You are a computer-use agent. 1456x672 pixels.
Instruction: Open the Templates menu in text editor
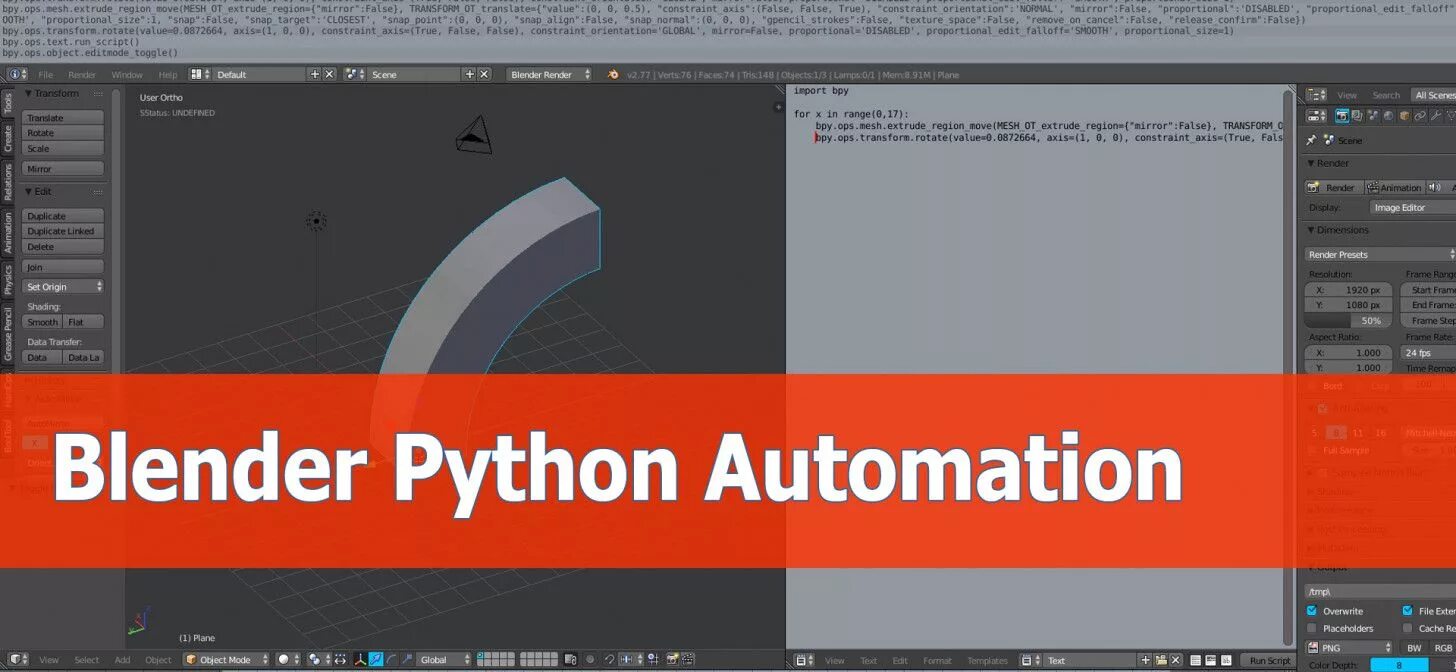click(987, 661)
